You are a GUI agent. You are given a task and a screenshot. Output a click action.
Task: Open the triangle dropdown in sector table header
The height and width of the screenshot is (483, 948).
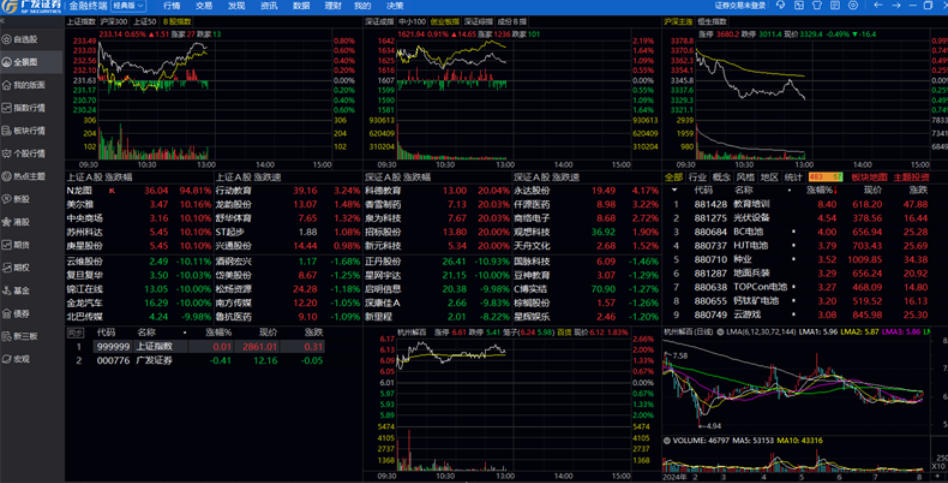[675, 188]
